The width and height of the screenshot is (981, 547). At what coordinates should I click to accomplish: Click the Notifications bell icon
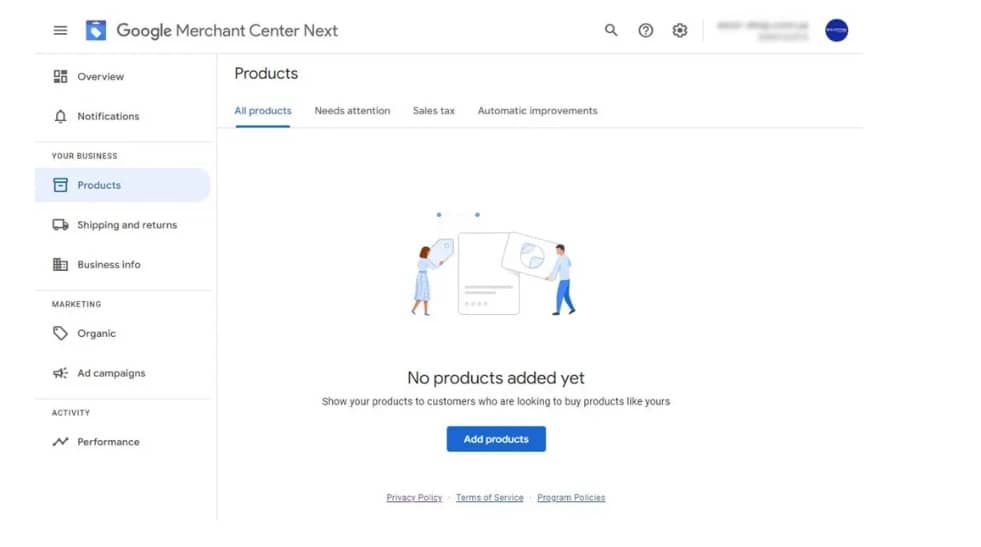click(60, 116)
